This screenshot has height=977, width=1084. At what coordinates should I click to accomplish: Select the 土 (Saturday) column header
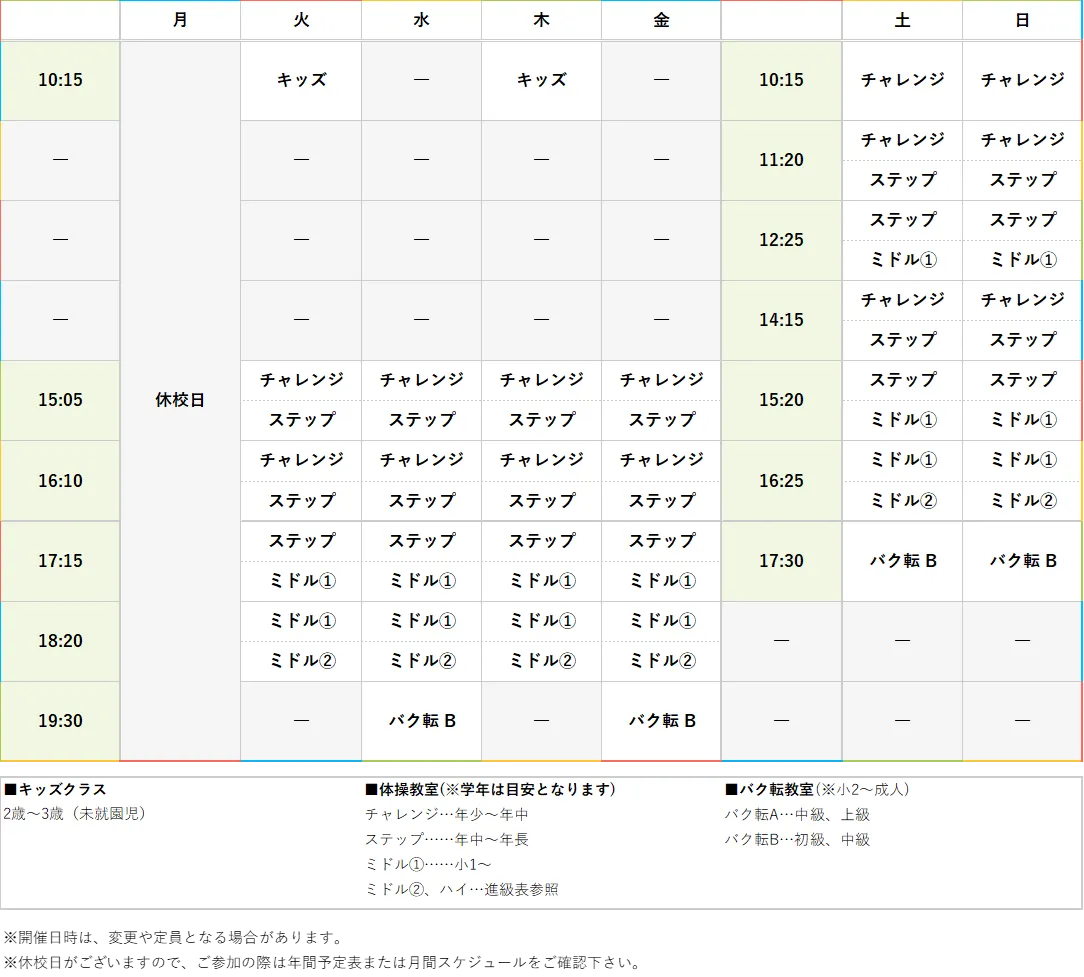tap(901, 20)
